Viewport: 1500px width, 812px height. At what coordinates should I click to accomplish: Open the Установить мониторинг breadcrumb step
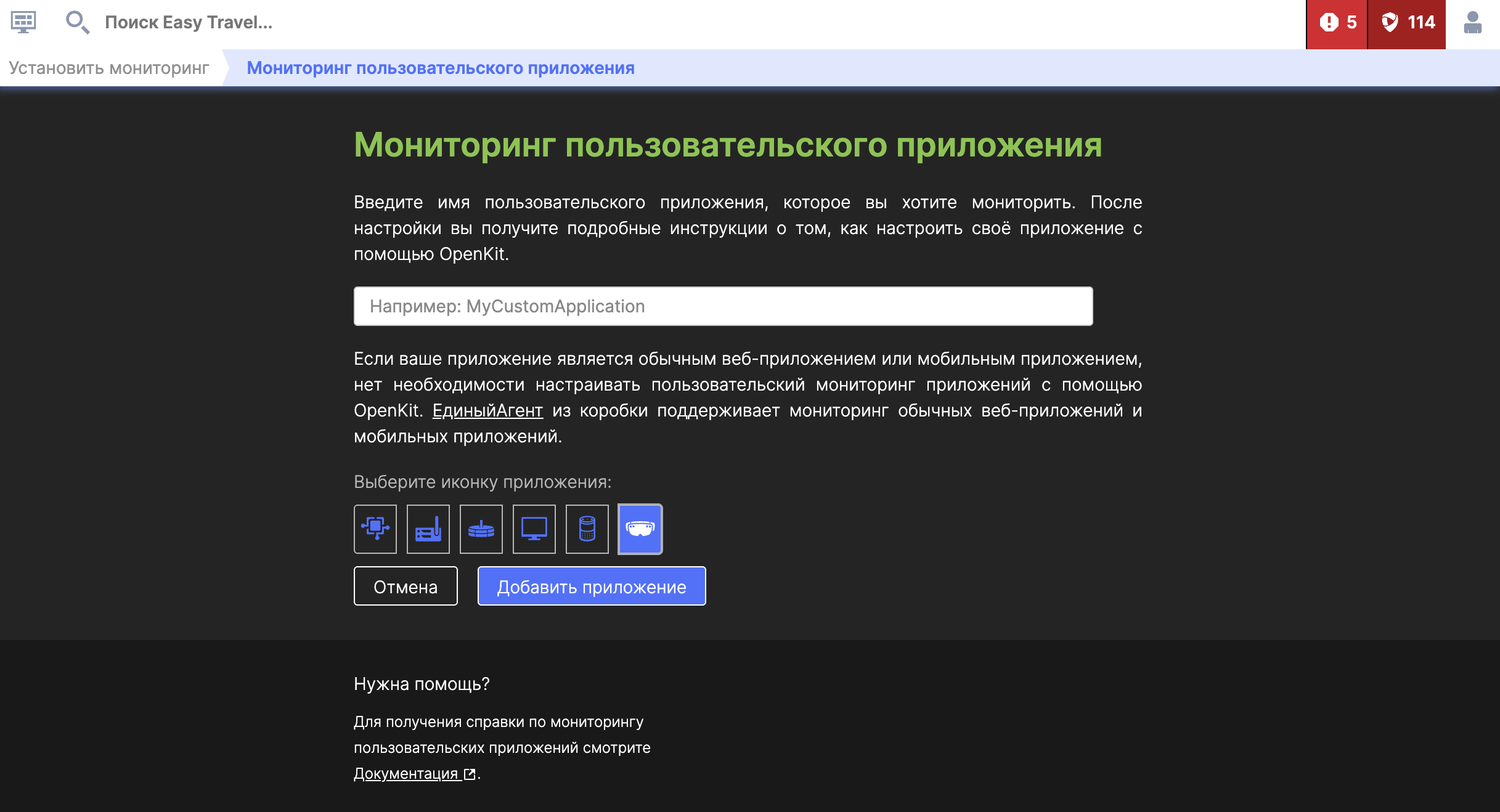tap(108, 68)
